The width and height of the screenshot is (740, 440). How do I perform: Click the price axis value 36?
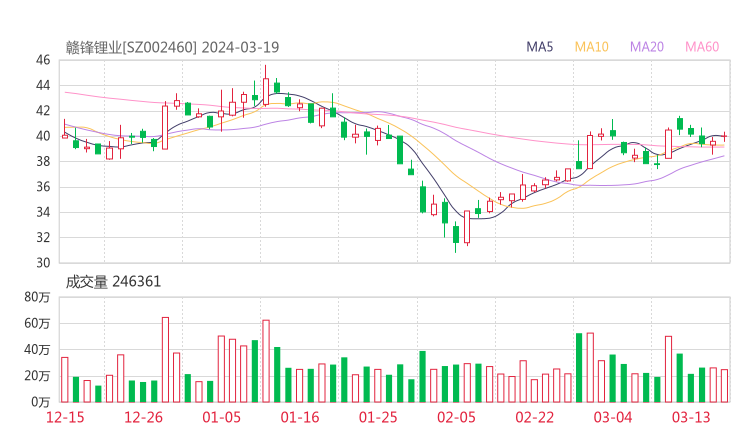[43, 187]
